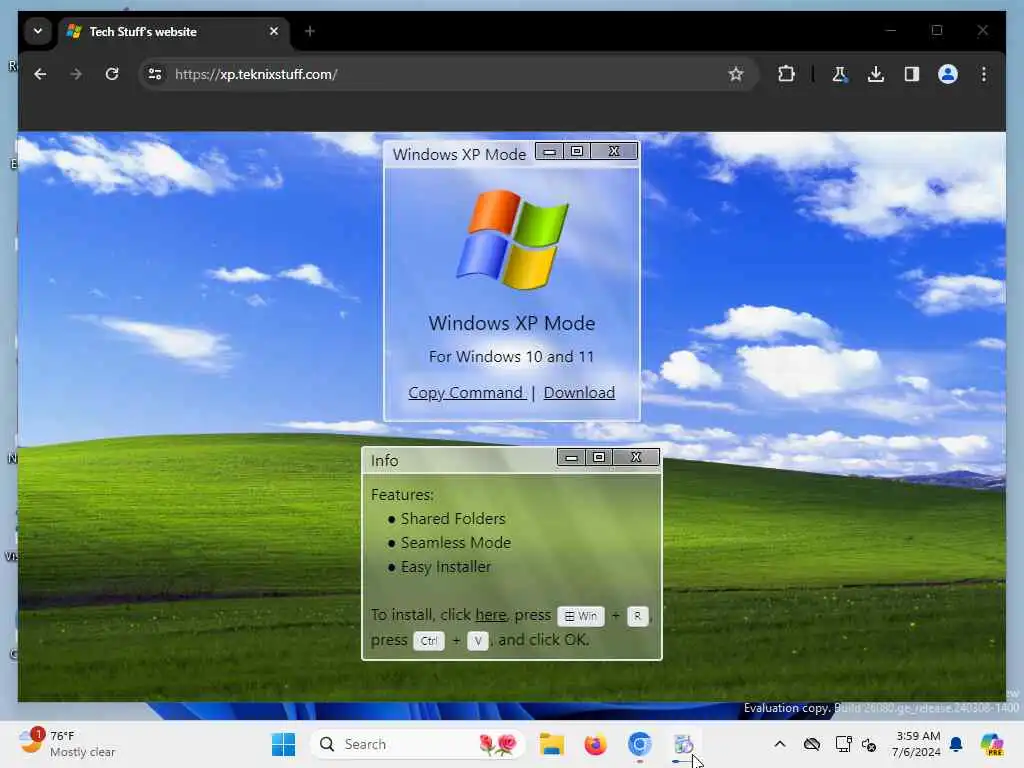Screen dimensions: 1024x768
Task: Click the taskbar Search box
Action: [417, 744]
